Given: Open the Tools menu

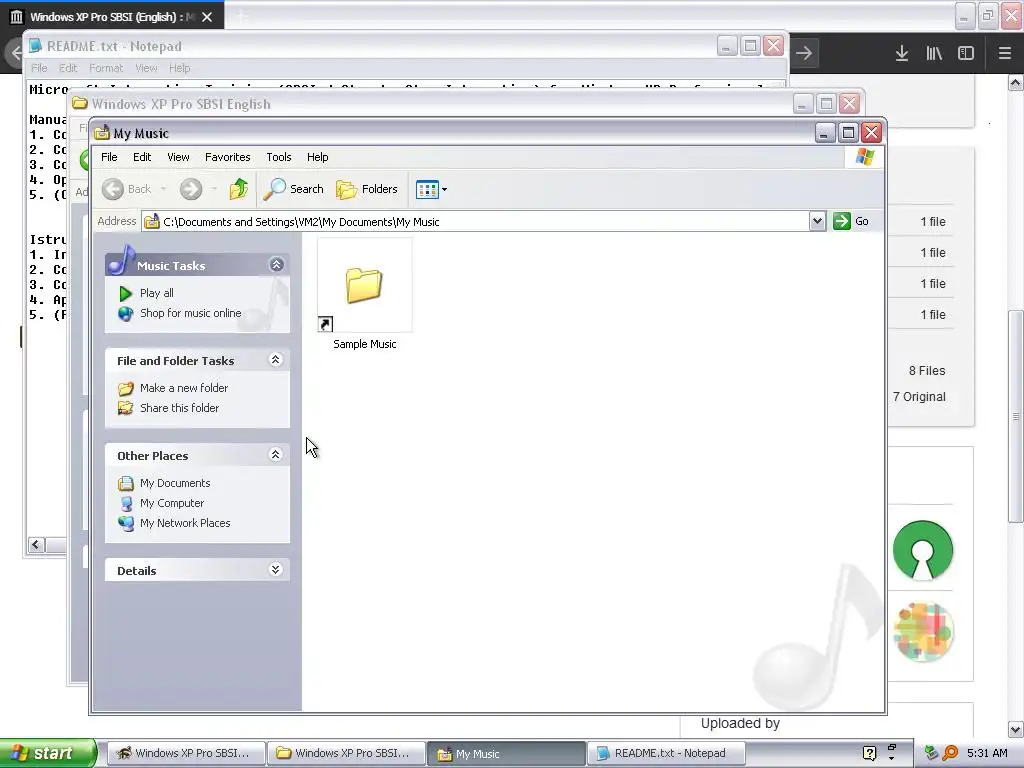Looking at the screenshot, I should click(279, 157).
